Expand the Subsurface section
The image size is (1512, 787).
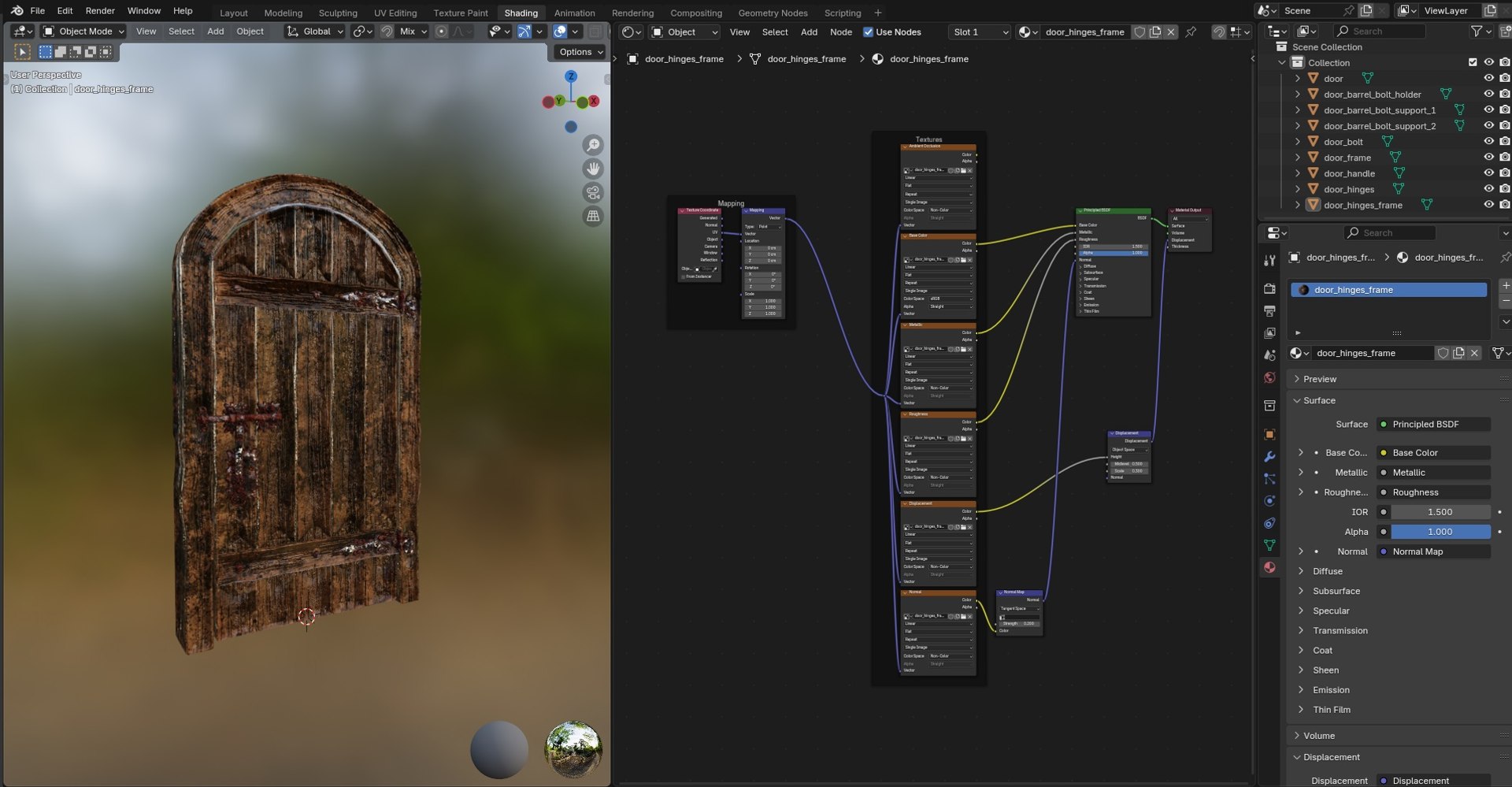coord(1336,591)
